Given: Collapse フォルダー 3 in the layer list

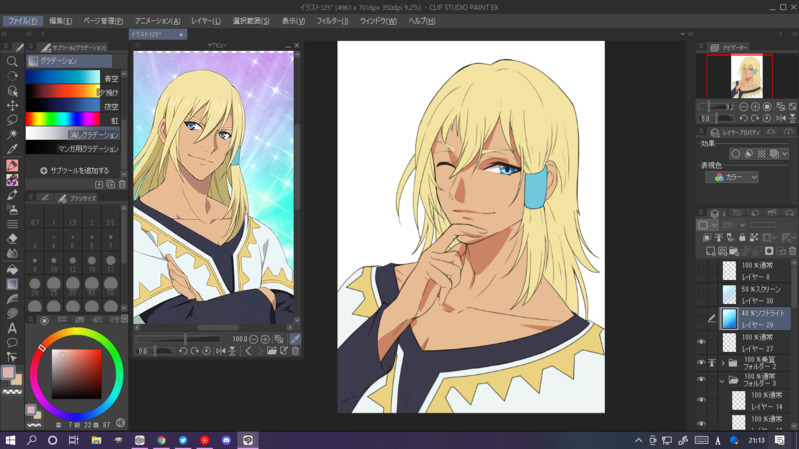Looking at the screenshot, I should (x=722, y=380).
